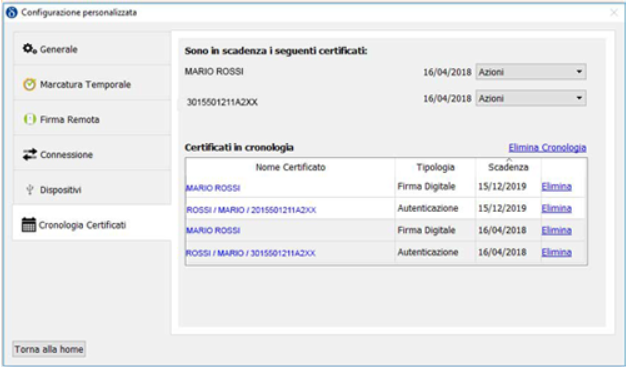This screenshot has width=627, height=367.
Task: Open ROSSI / MARIO / 3015501211A2XX certificate
Action: pyautogui.click(x=251, y=253)
